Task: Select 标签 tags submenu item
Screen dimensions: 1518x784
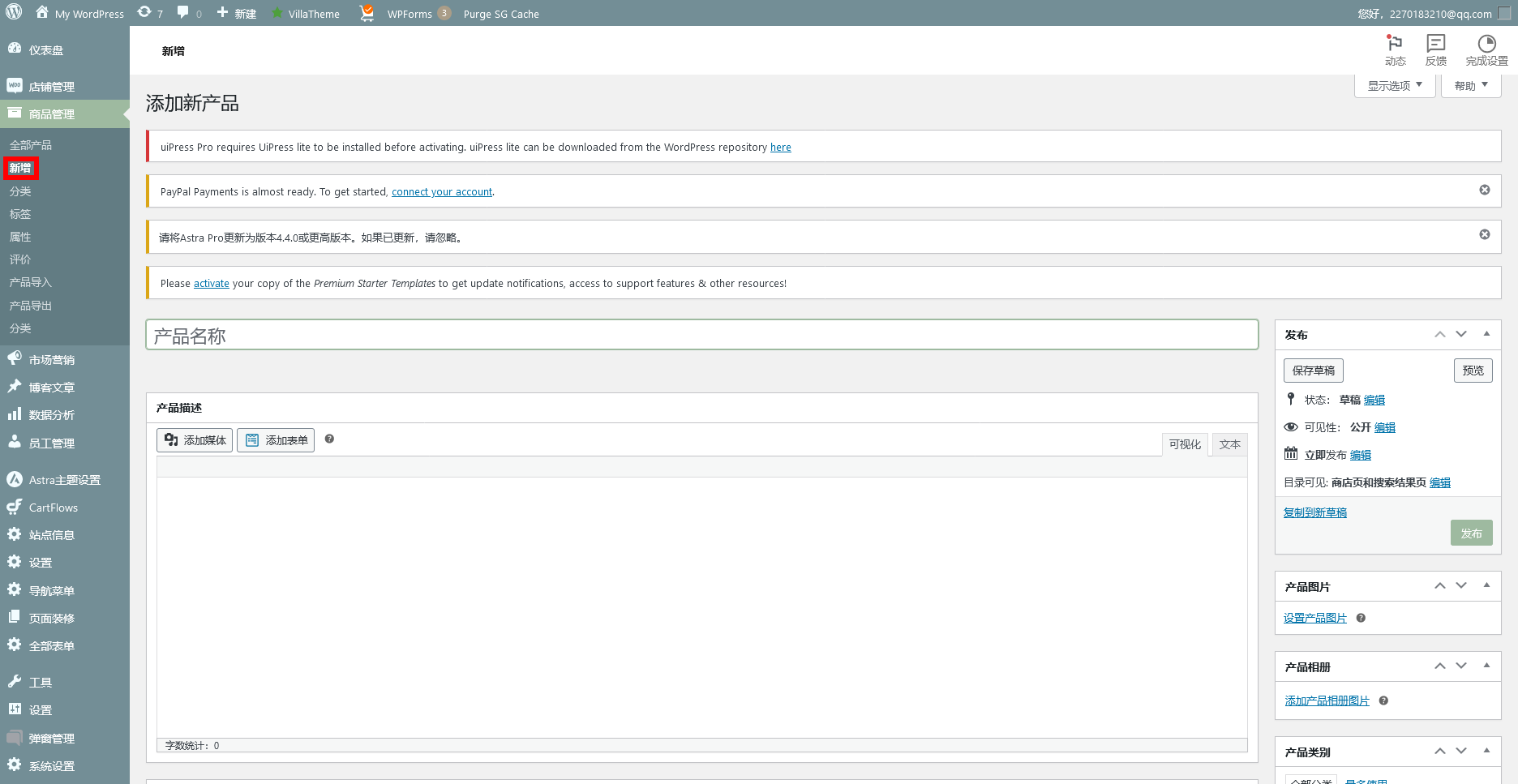Action: [20, 214]
